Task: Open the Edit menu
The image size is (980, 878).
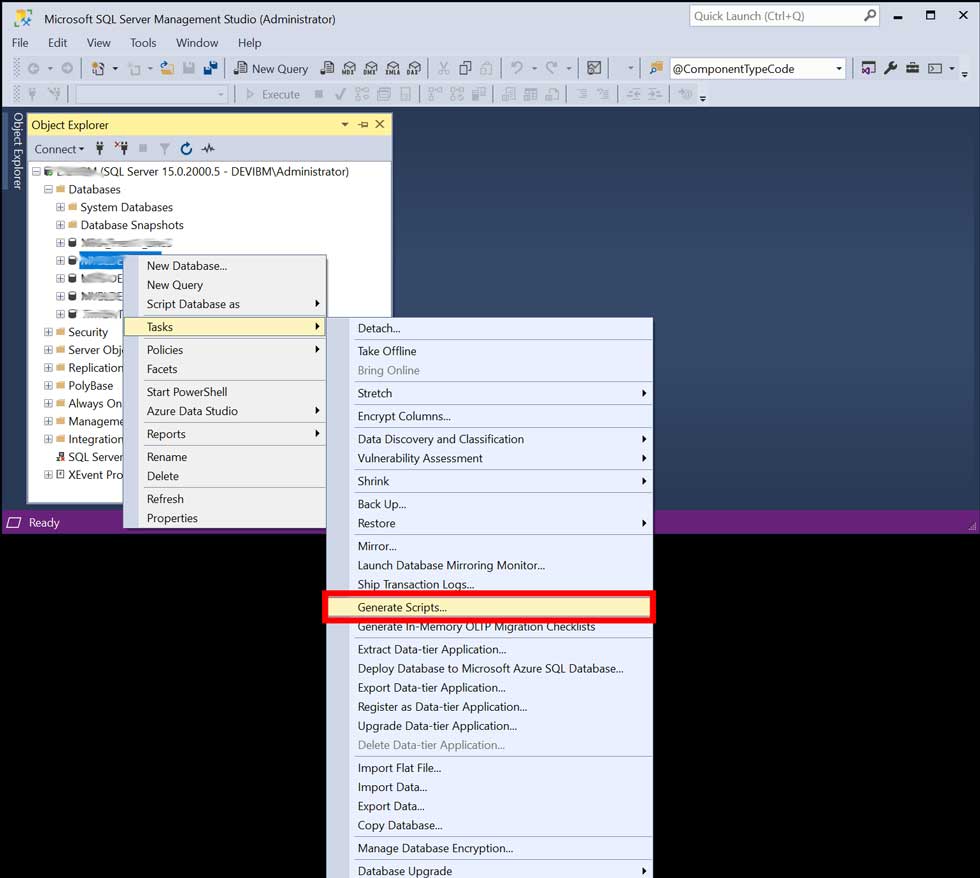Action: 58,42
